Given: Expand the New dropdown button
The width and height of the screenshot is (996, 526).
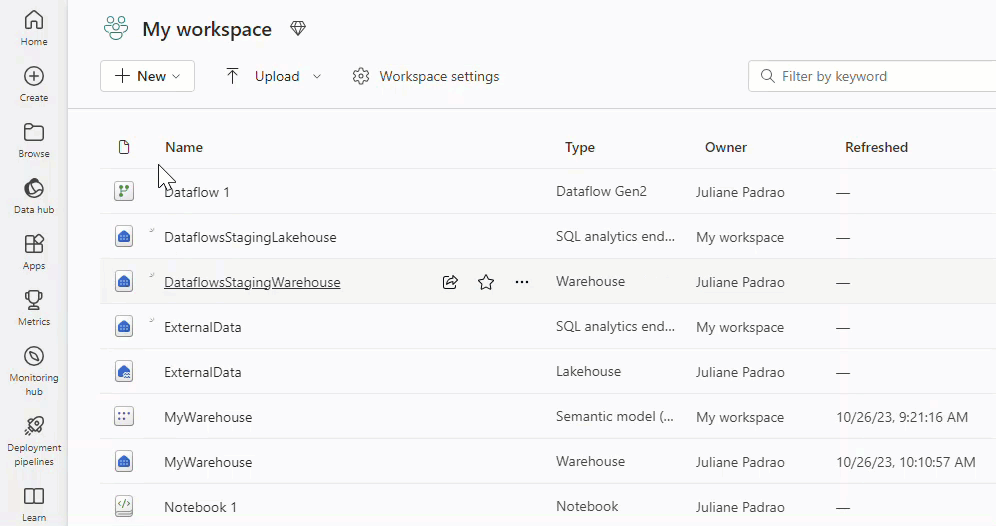Looking at the screenshot, I should [x=147, y=76].
